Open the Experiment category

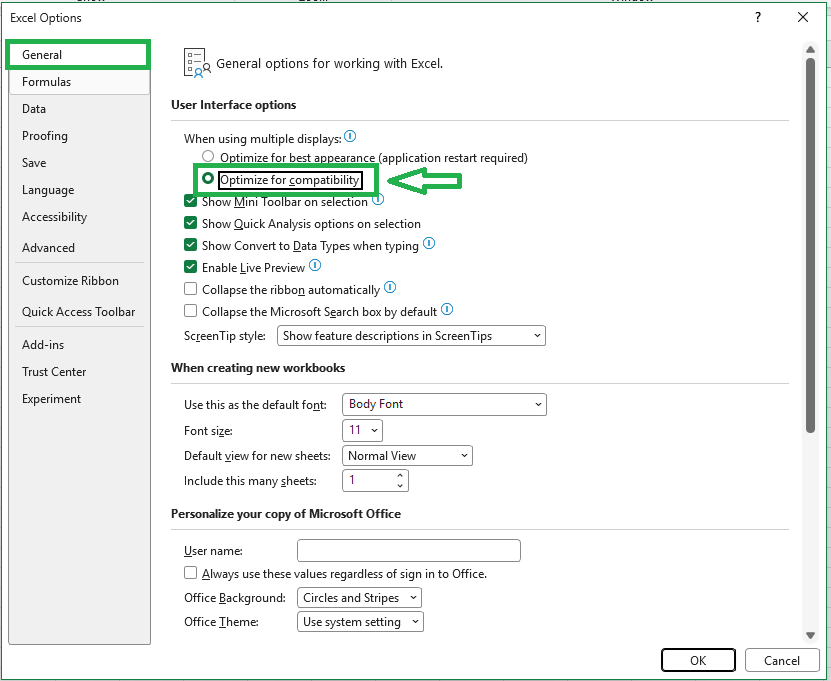point(79,399)
